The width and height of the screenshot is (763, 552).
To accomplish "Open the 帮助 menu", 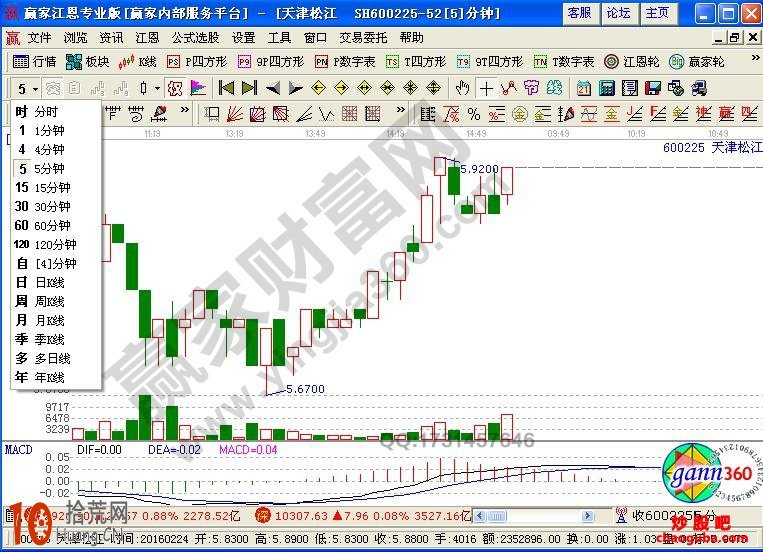I will click(x=412, y=37).
